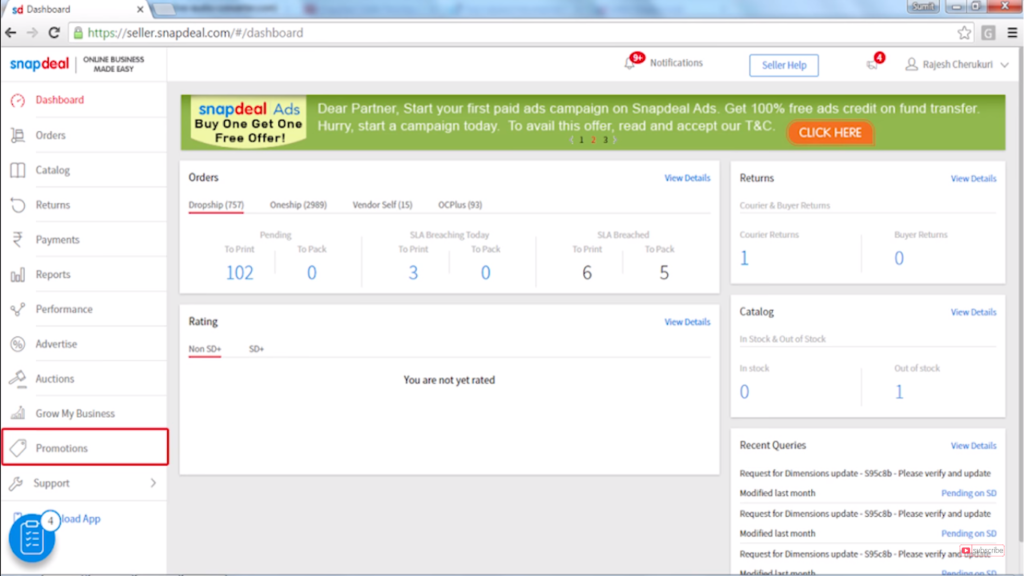Click the Payments rupee icon in sidebar
This screenshot has width=1024, height=576.
18,240
